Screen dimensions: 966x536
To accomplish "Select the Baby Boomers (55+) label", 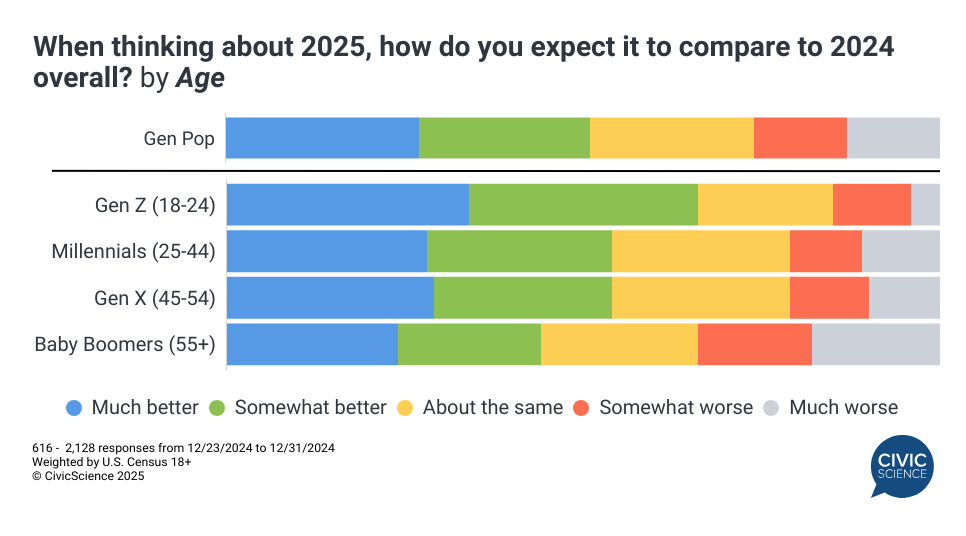I will [125, 345].
